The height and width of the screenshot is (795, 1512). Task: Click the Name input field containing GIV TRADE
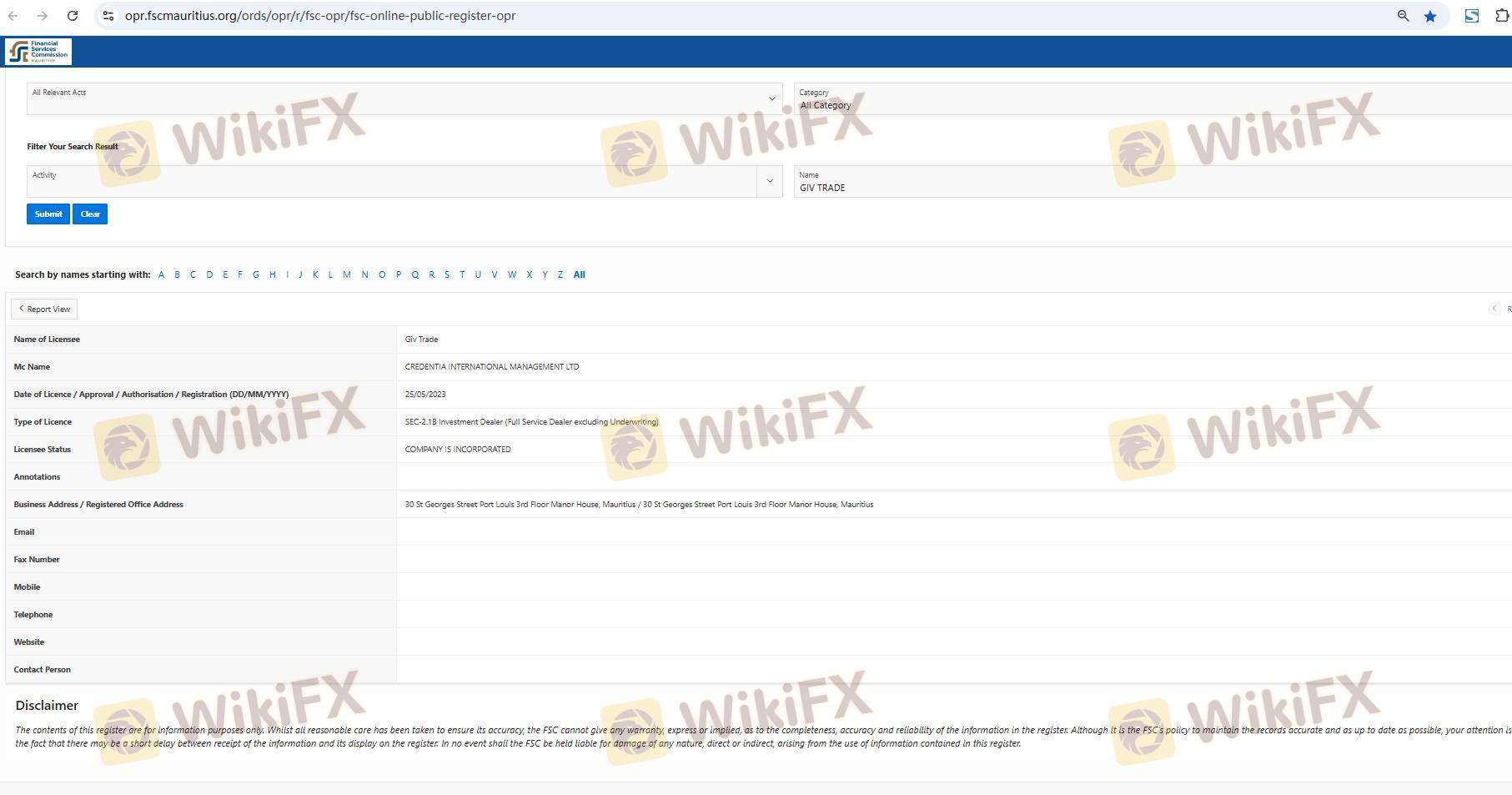click(1151, 188)
